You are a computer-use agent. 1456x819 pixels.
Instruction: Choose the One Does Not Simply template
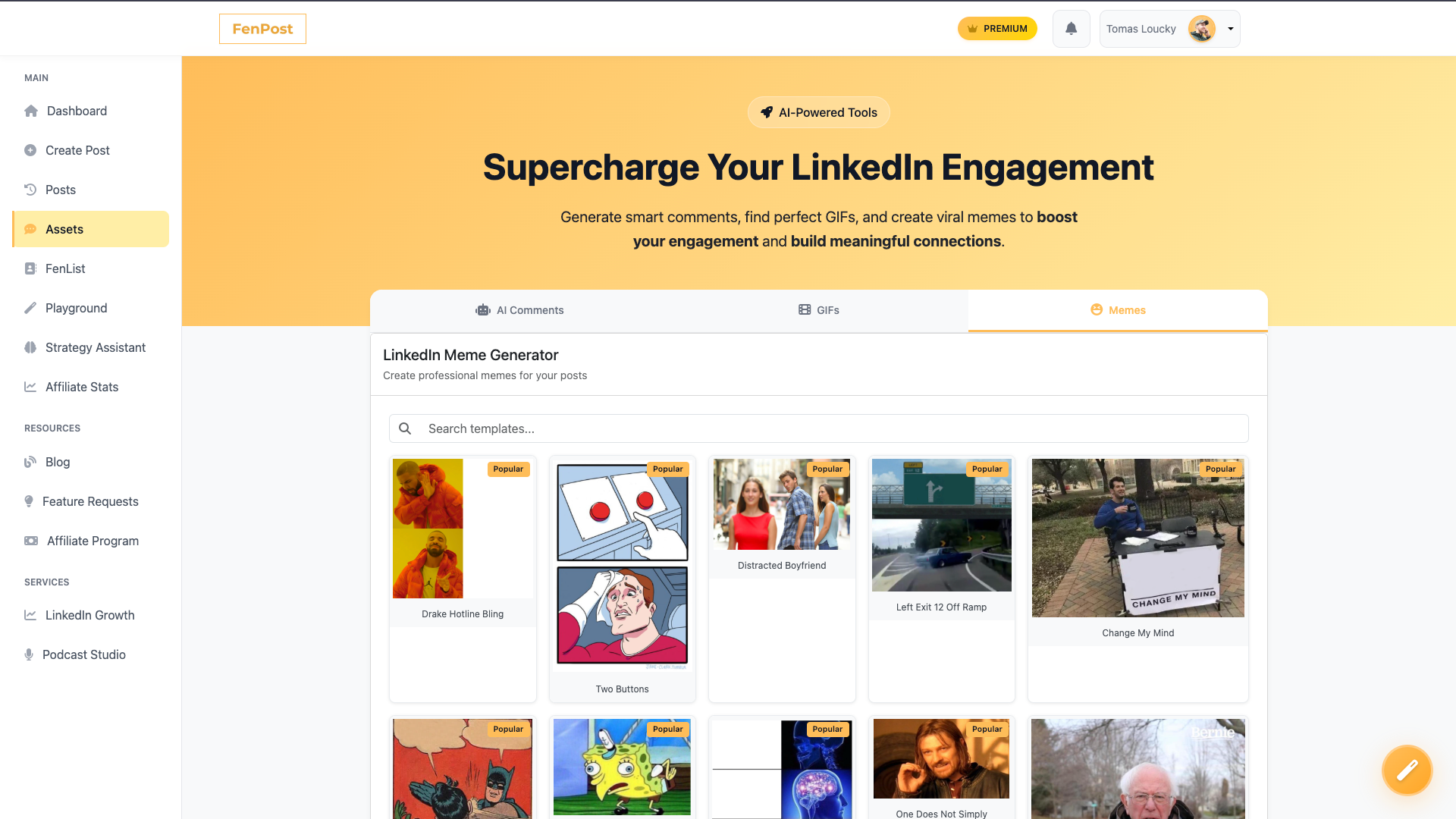pyautogui.click(x=941, y=767)
